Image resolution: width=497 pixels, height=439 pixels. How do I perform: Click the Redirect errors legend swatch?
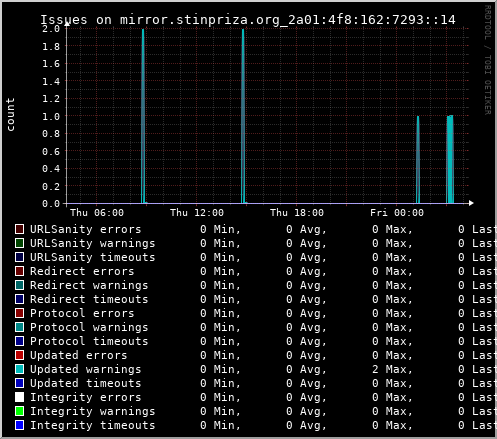tap(19, 271)
